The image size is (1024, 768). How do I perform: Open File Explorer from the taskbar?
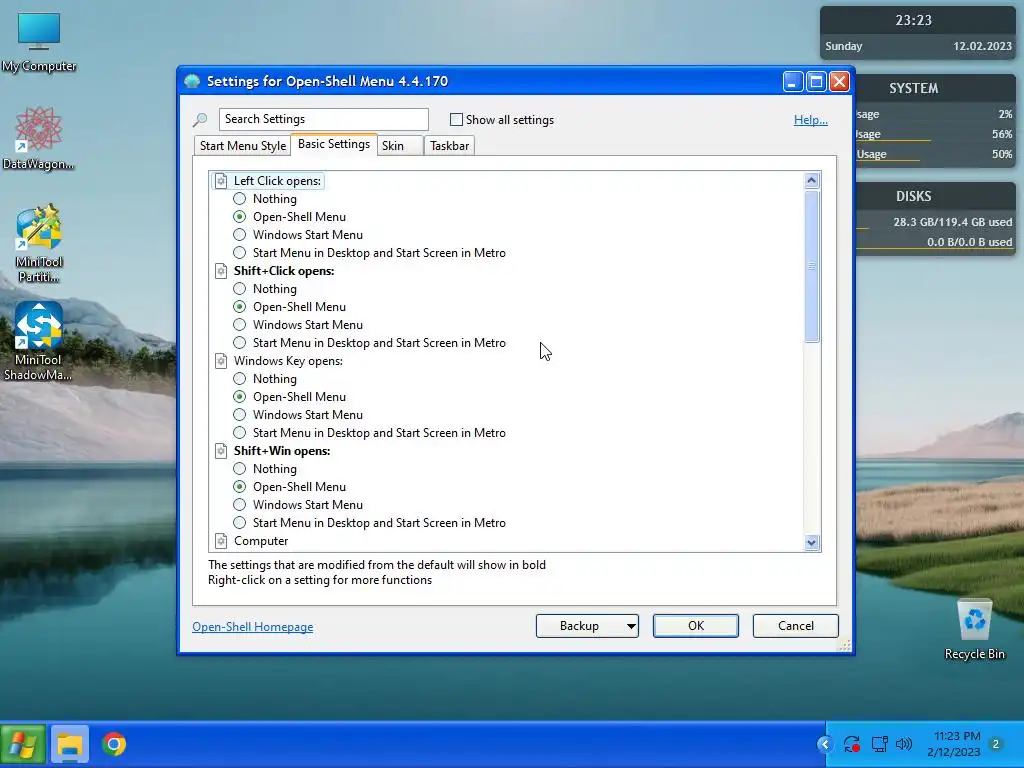70,744
